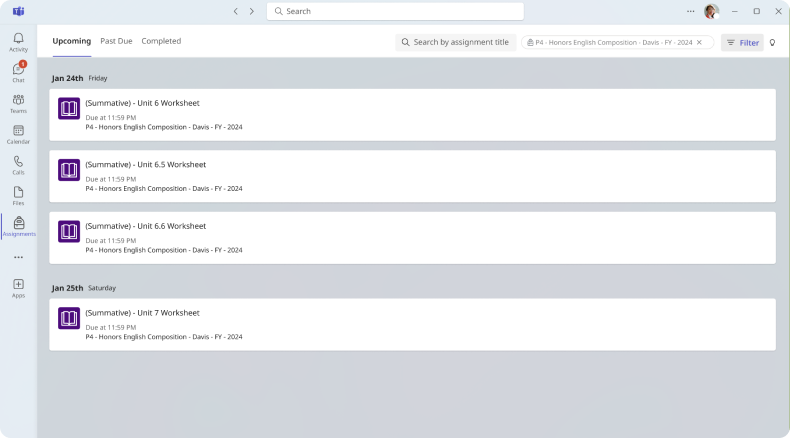790x438 pixels.
Task: Click the Jan 24th date heading
Action: 67,78
